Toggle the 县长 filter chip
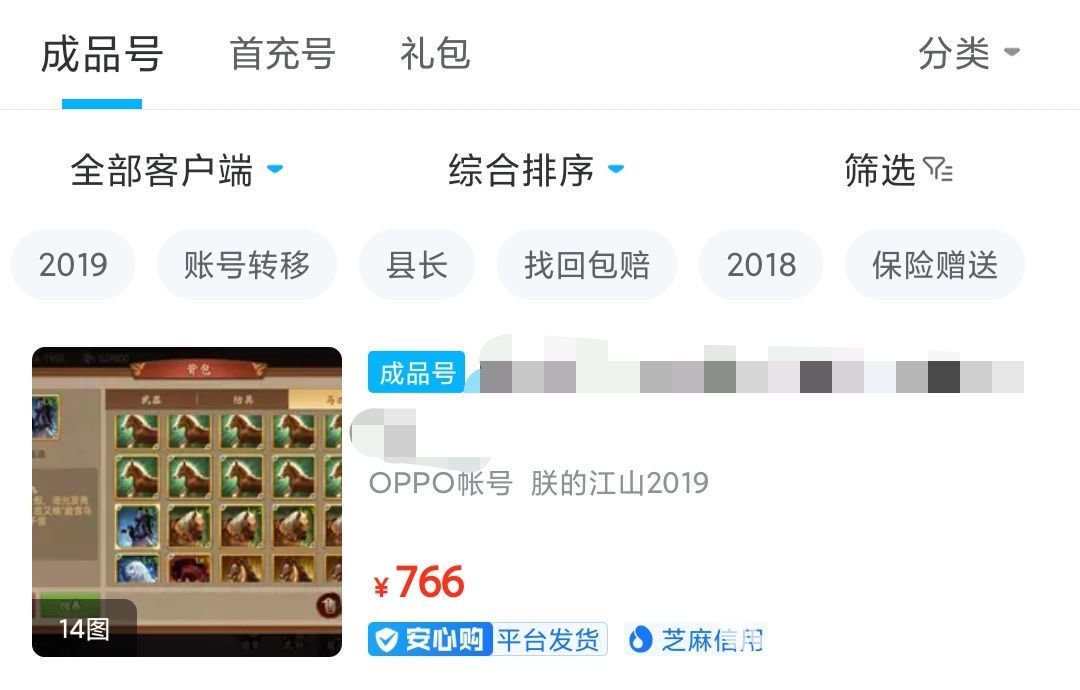 pos(417,265)
